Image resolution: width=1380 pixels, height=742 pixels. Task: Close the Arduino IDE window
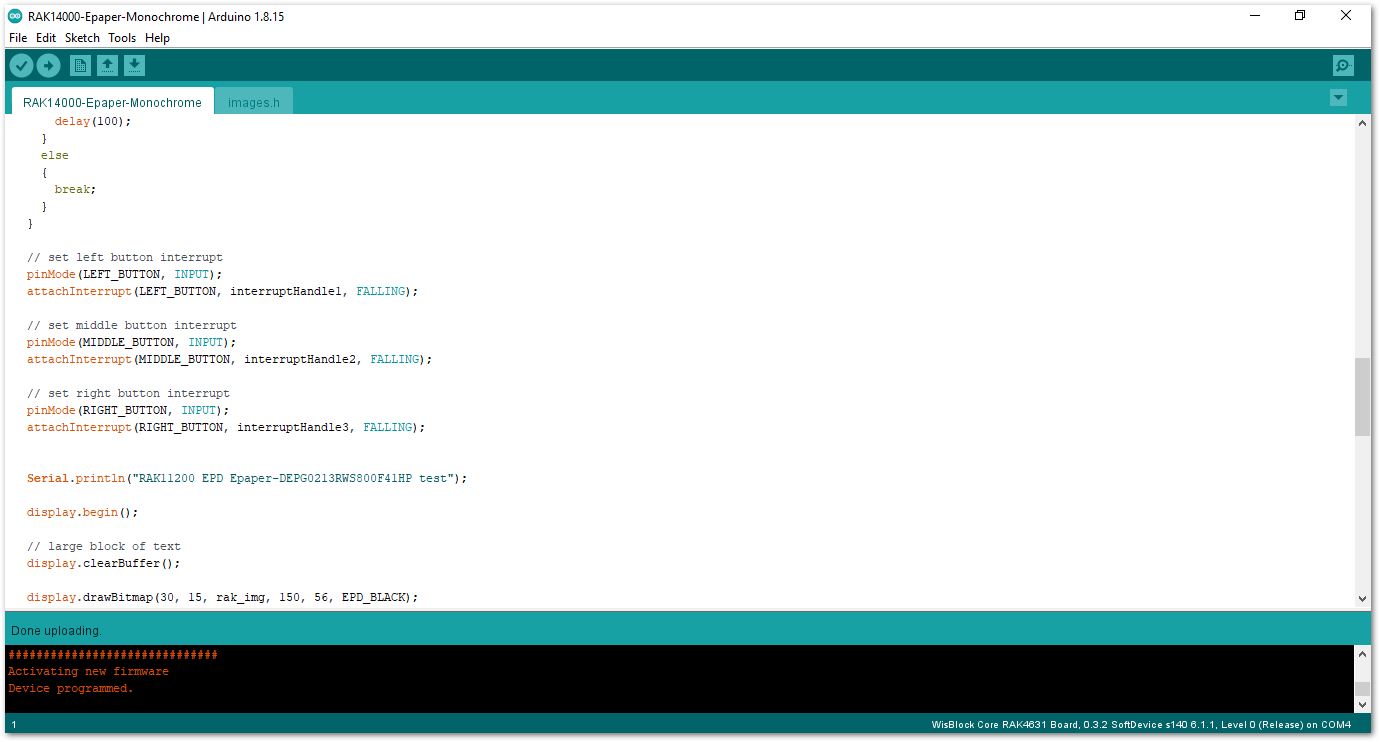pyautogui.click(x=1346, y=15)
